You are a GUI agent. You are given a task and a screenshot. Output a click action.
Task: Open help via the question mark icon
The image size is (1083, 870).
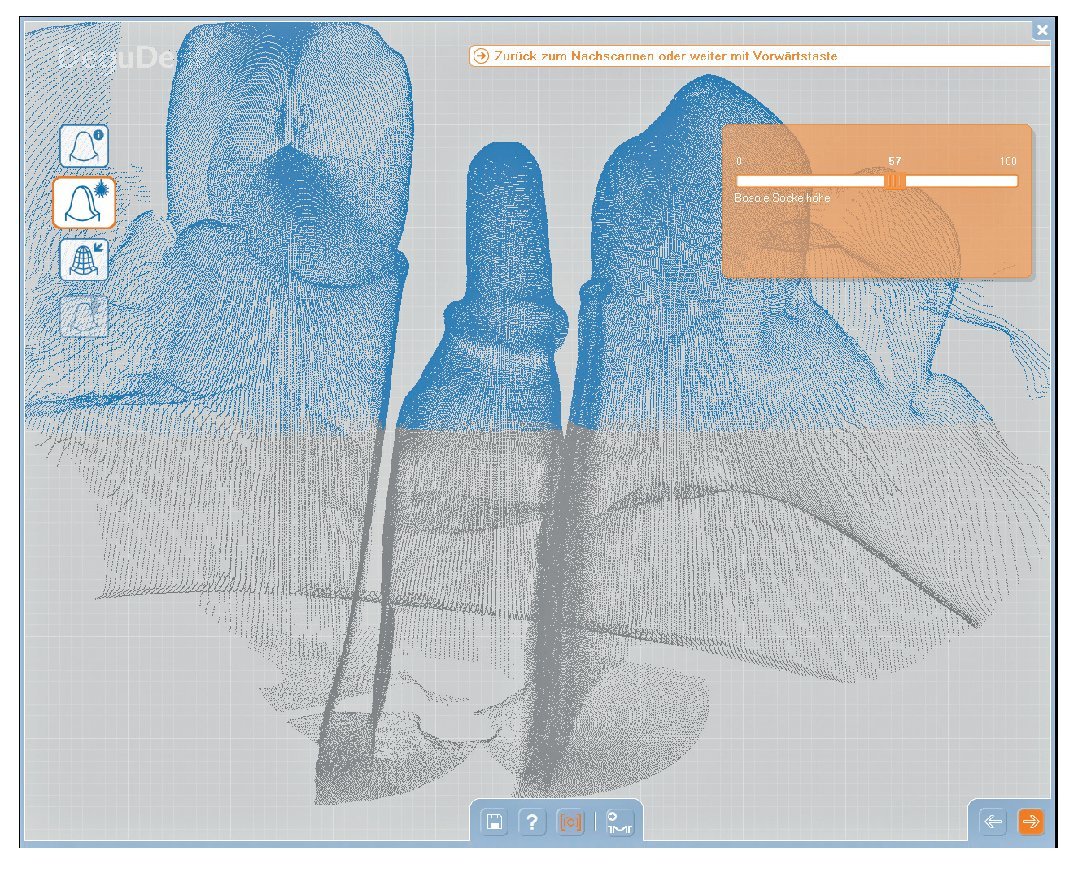[x=532, y=822]
